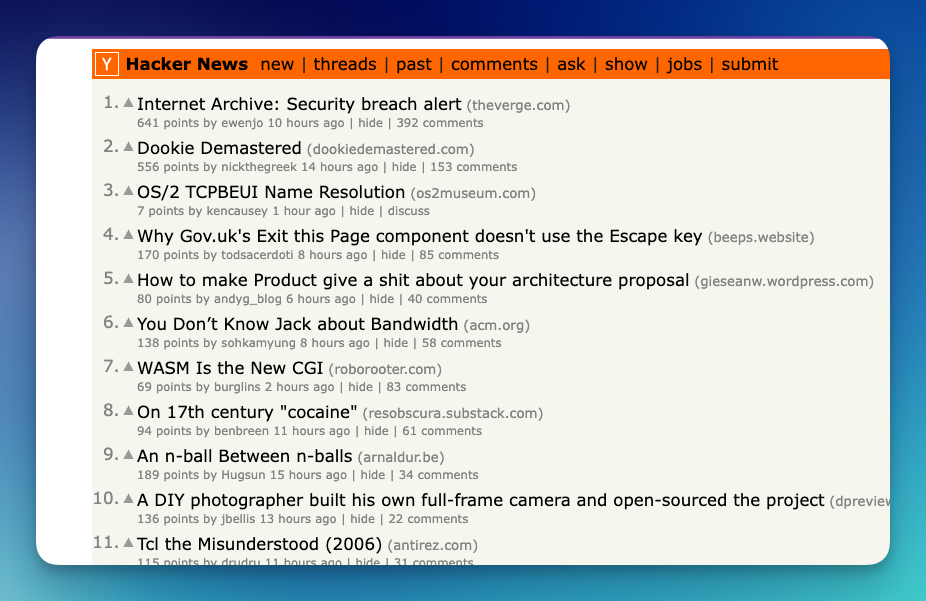This screenshot has height=601, width=926.
Task: Open Tcl the Misunderstood (2006) article
Action: (x=259, y=544)
